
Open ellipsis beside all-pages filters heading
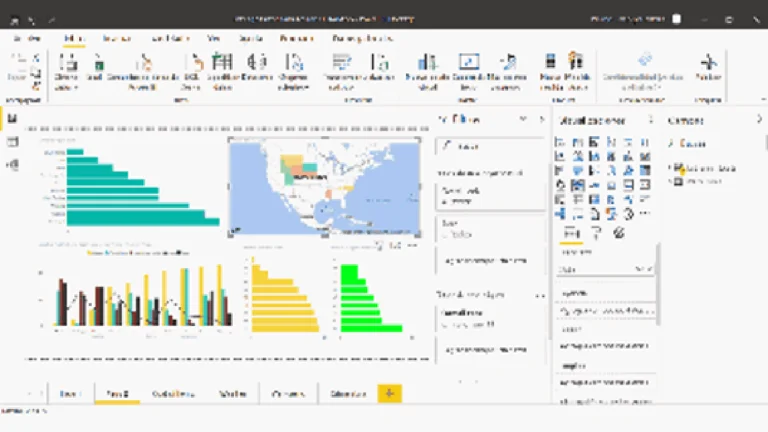(540, 295)
